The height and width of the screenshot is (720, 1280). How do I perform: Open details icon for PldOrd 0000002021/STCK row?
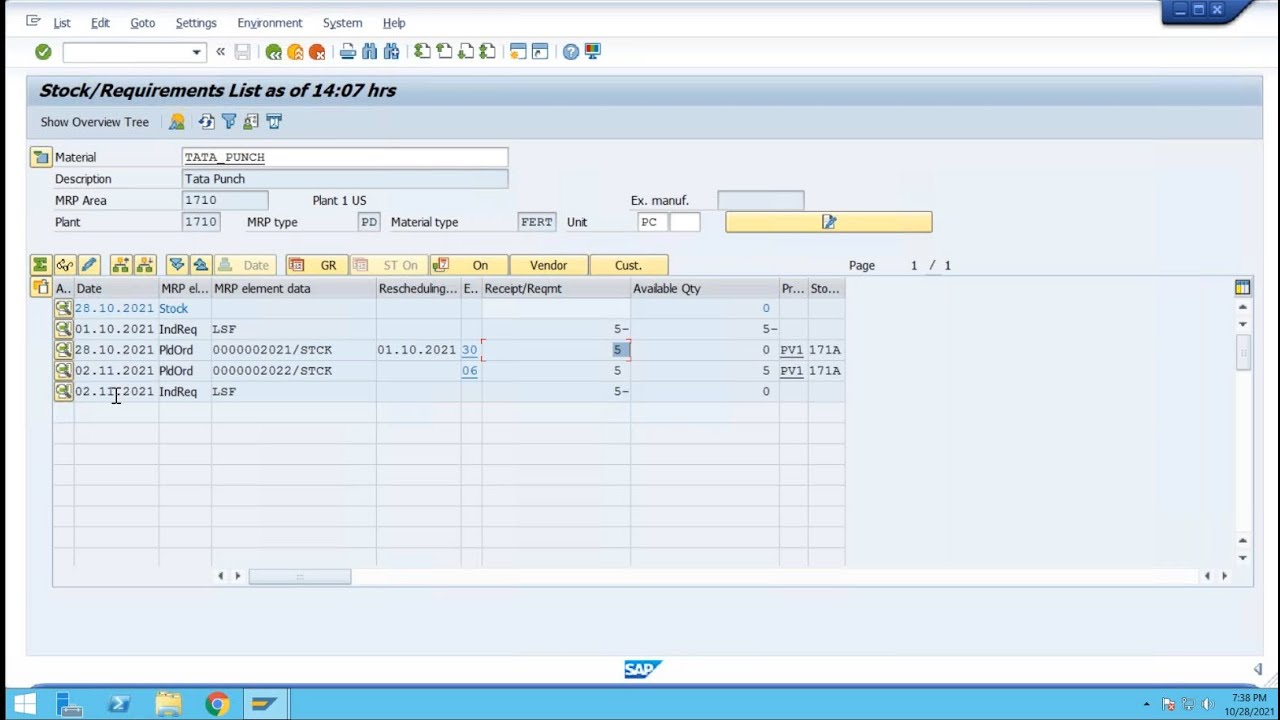click(63, 350)
